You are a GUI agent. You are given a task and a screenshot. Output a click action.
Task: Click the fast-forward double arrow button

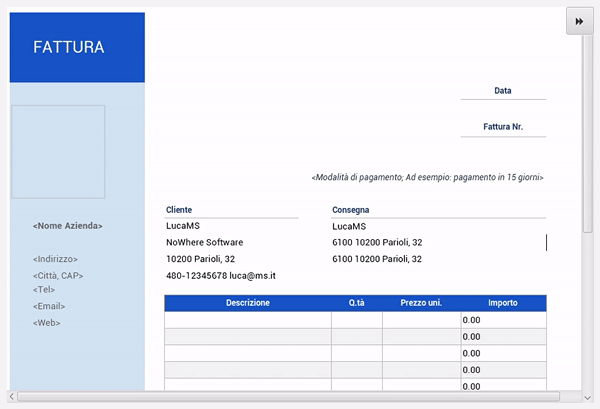coord(579,21)
